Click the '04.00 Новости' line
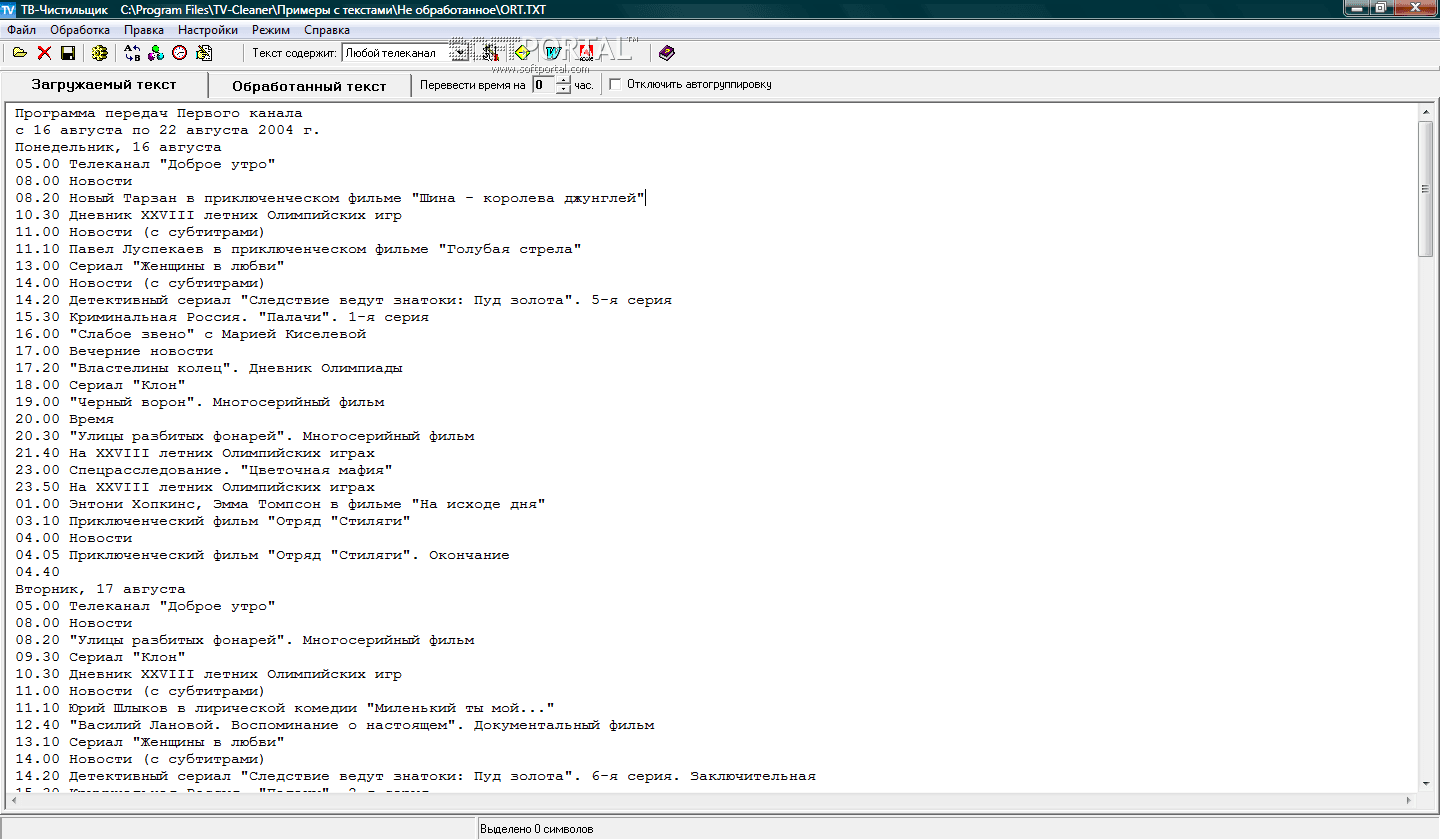 [74, 538]
